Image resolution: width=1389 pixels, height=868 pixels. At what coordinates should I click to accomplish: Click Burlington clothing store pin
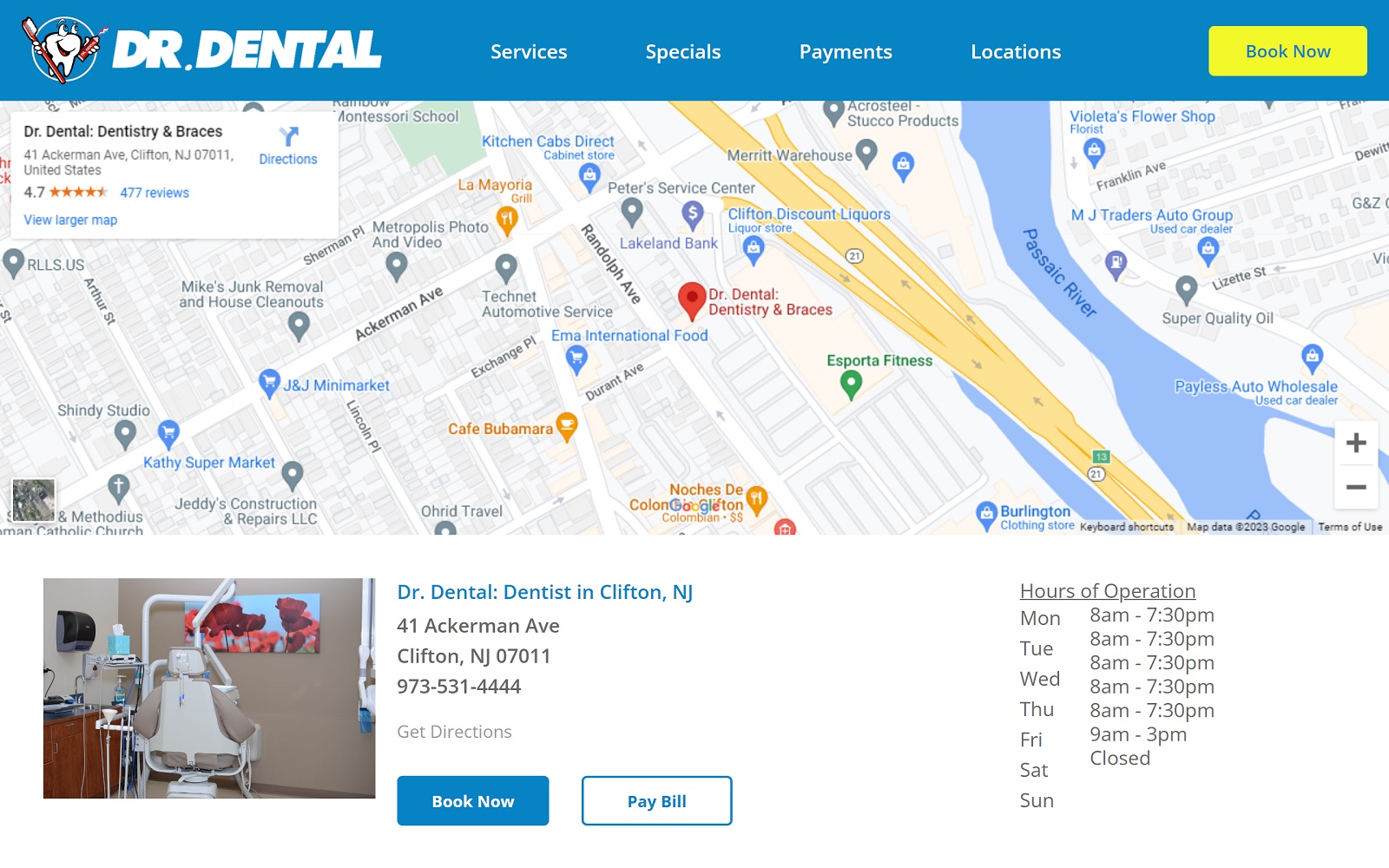pyautogui.click(x=986, y=516)
